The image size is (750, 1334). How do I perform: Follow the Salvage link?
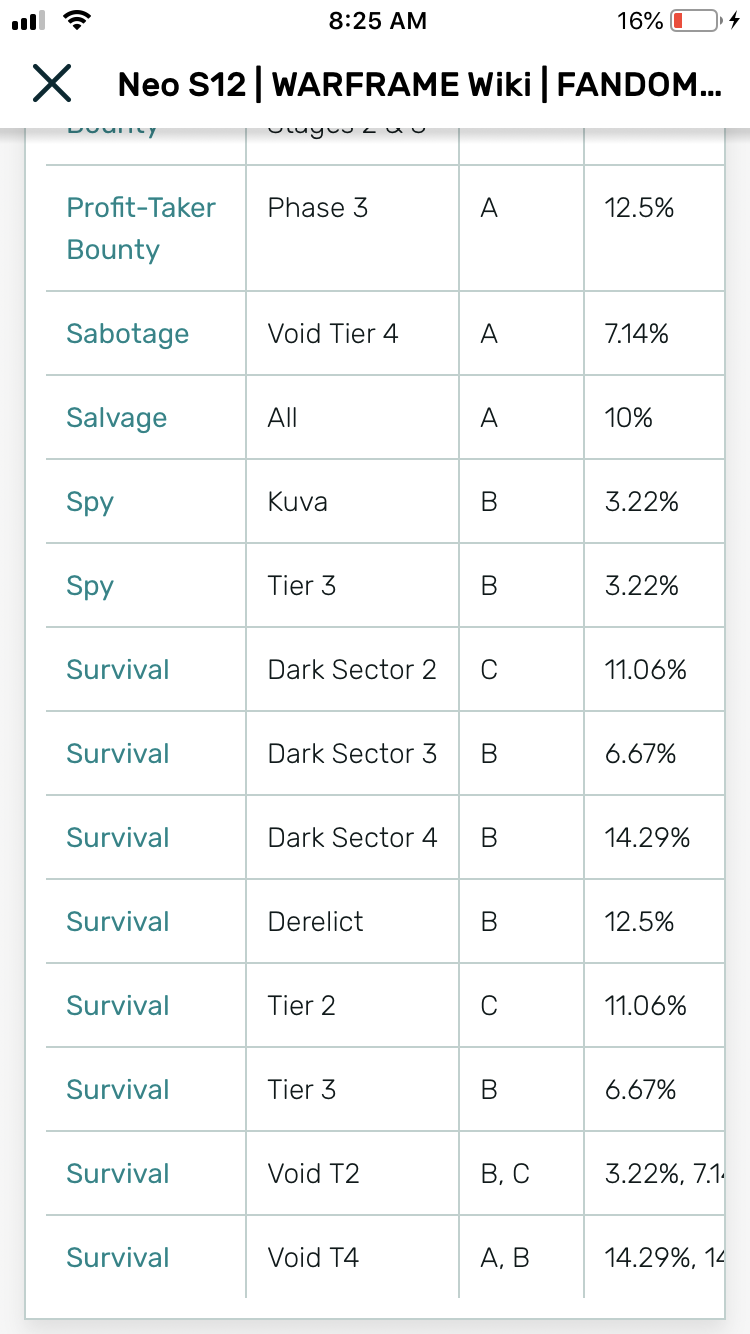tap(116, 418)
